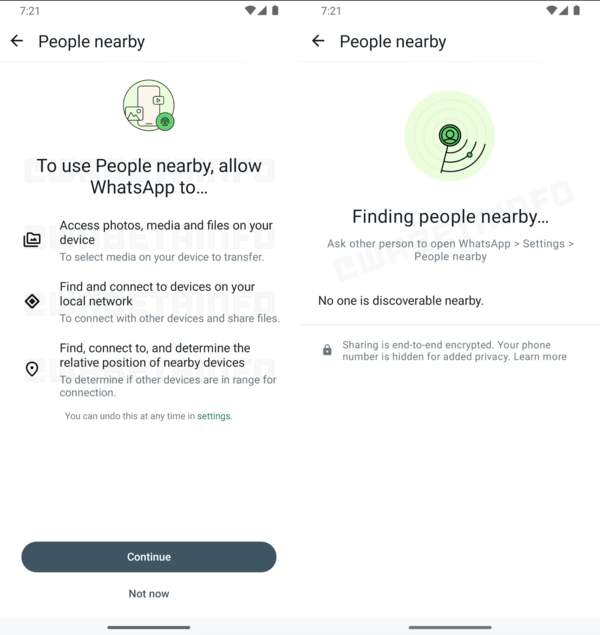Image resolution: width=600 pixels, height=635 pixels.
Task: Tap 'No one is discoverable nearby' message
Action: 400,300
